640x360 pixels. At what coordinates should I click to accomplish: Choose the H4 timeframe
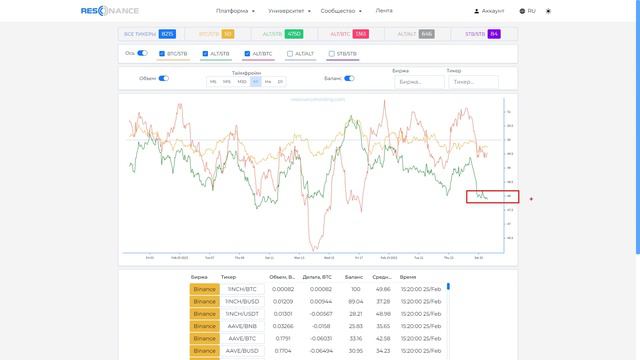tap(268, 82)
